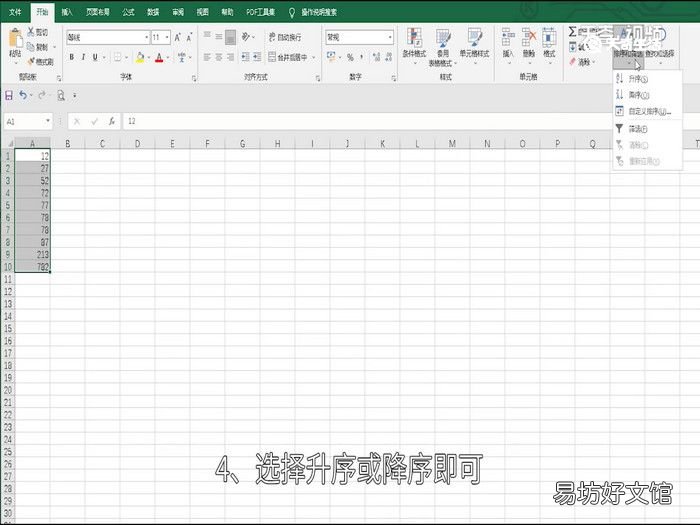The width and height of the screenshot is (700, 525).
Task: Open the phonetic guide (文) icon
Action: [x=182, y=57]
